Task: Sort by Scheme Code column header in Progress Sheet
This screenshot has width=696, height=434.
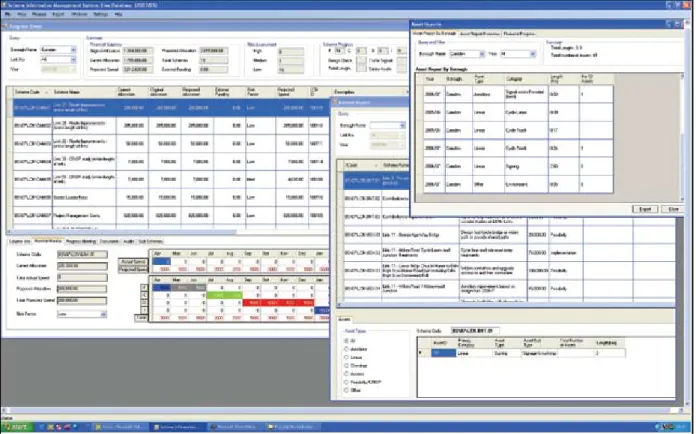Action: 32,92
